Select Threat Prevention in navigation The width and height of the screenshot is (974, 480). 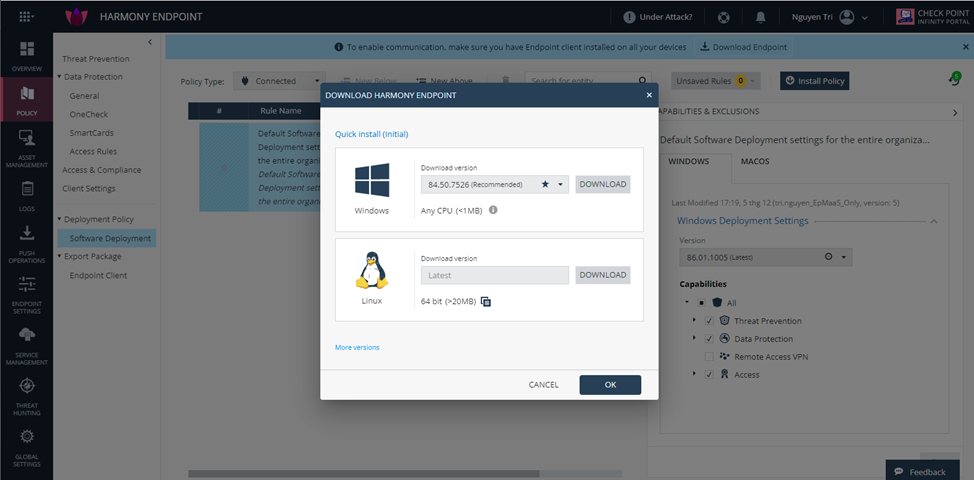click(96, 59)
